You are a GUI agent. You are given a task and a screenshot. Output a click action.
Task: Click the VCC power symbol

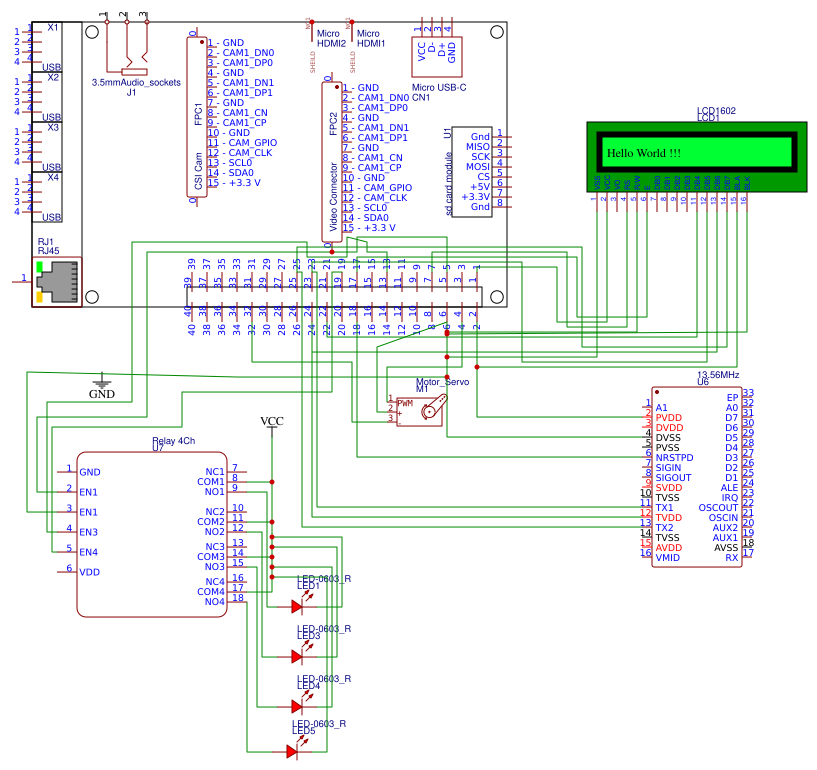coord(272,424)
